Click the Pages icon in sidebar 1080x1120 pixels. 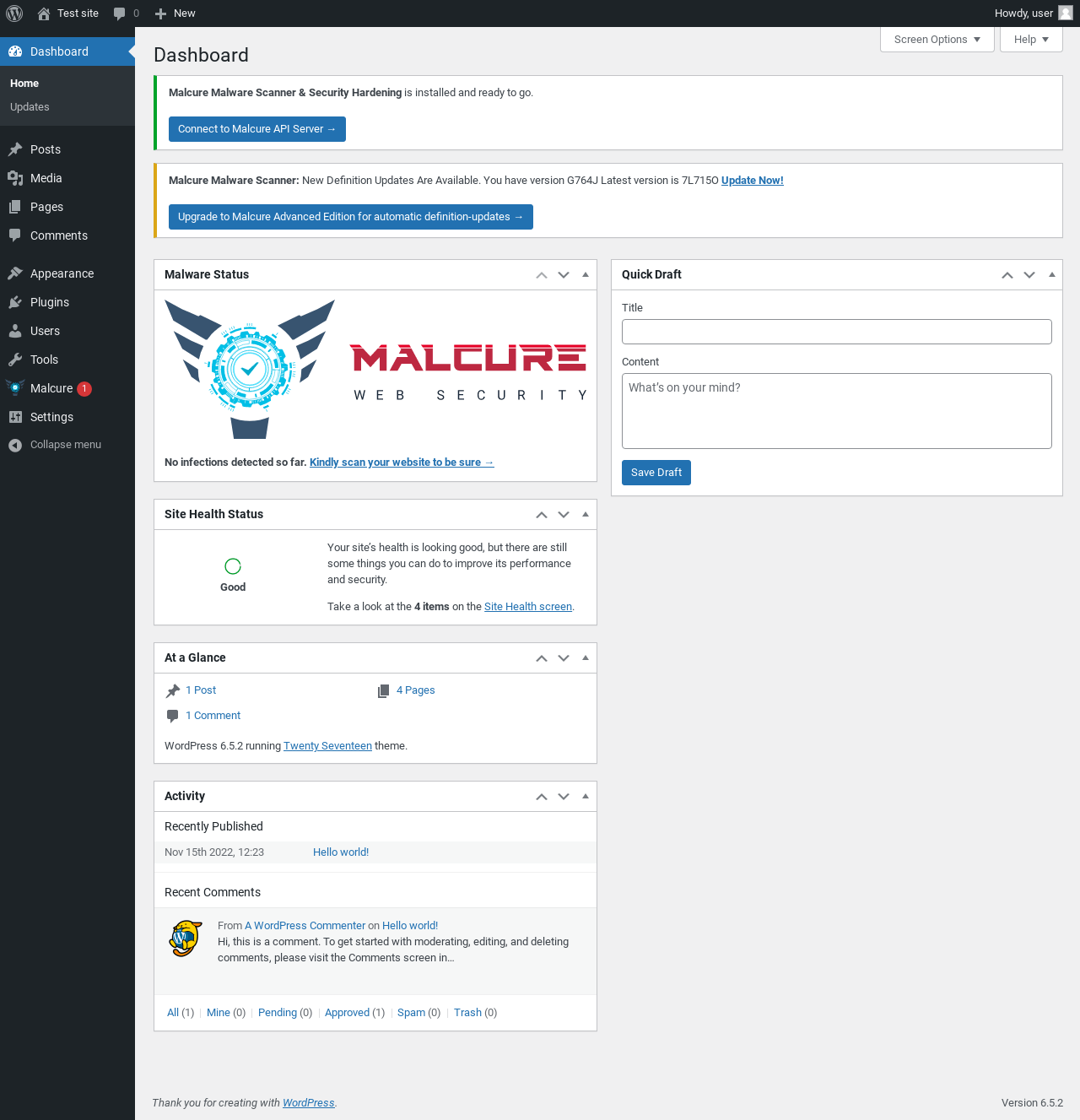coord(15,207)
